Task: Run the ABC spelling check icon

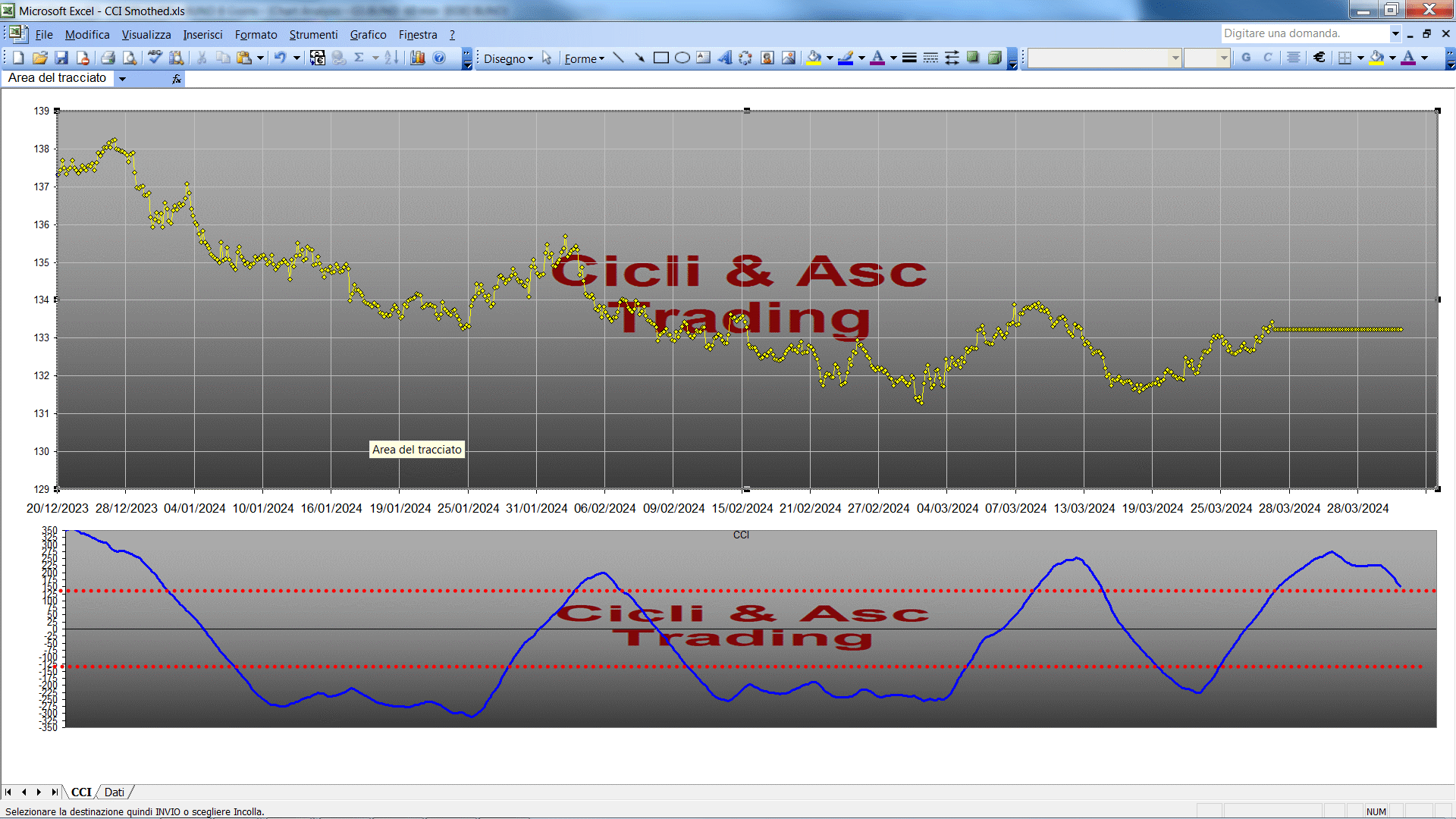Action: [155, 58]
